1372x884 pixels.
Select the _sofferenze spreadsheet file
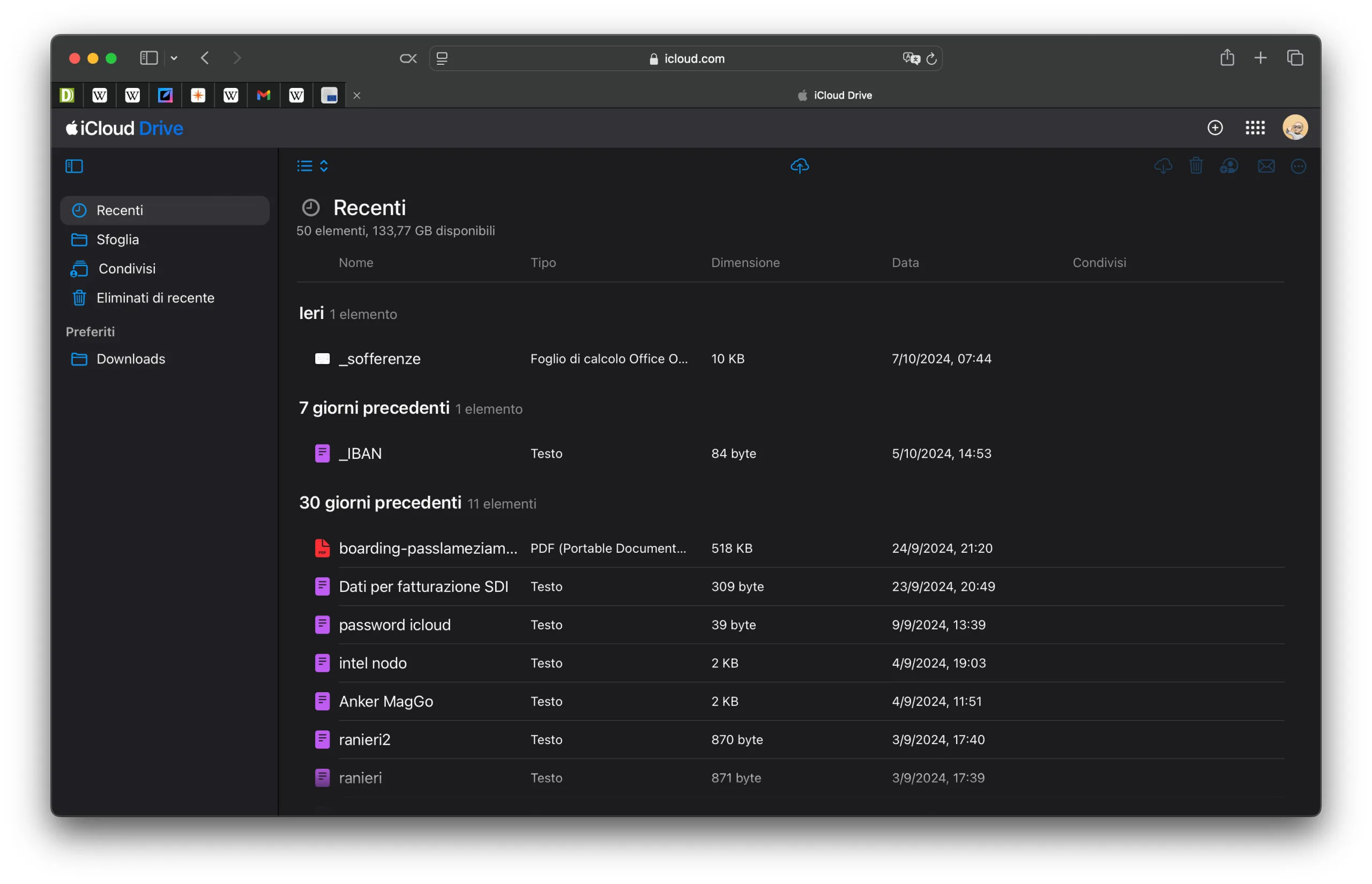(791, 359)
